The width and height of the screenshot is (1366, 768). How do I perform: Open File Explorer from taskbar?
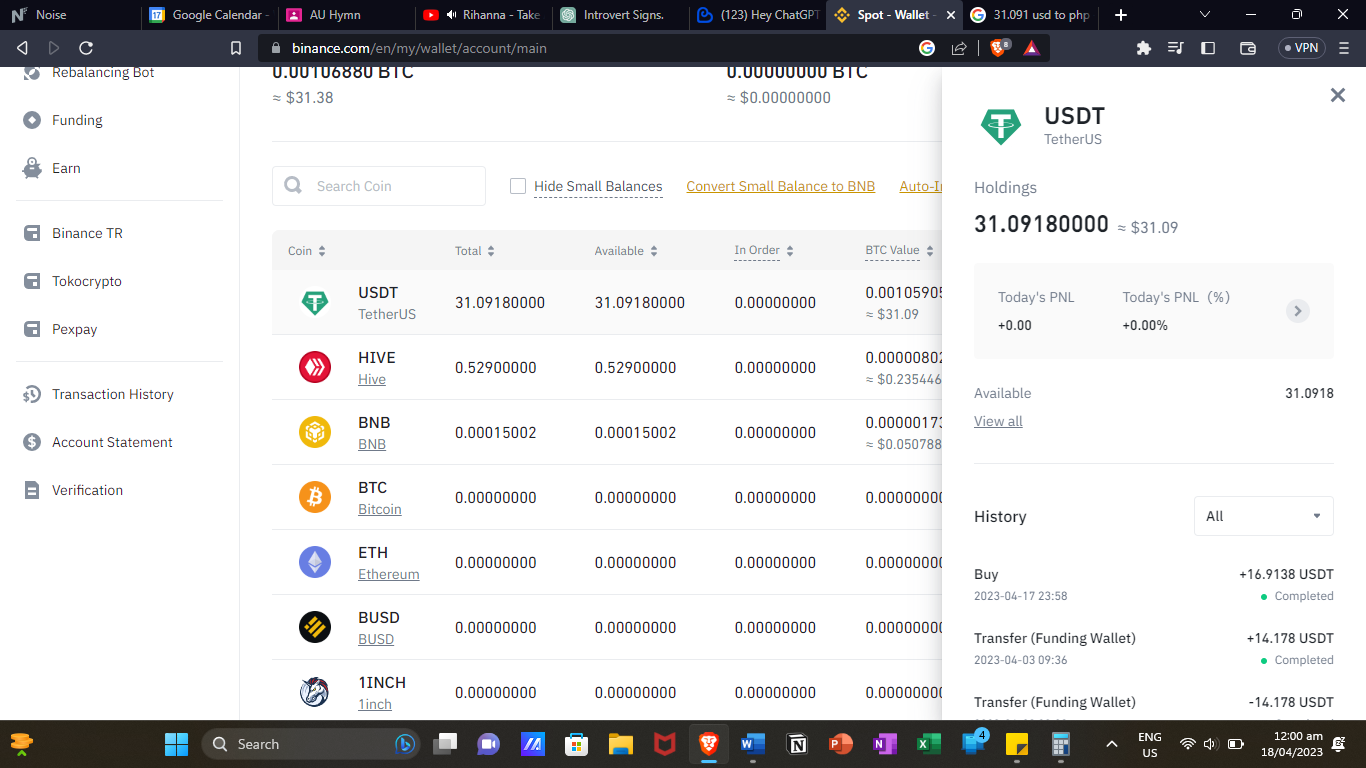(621, 744)
